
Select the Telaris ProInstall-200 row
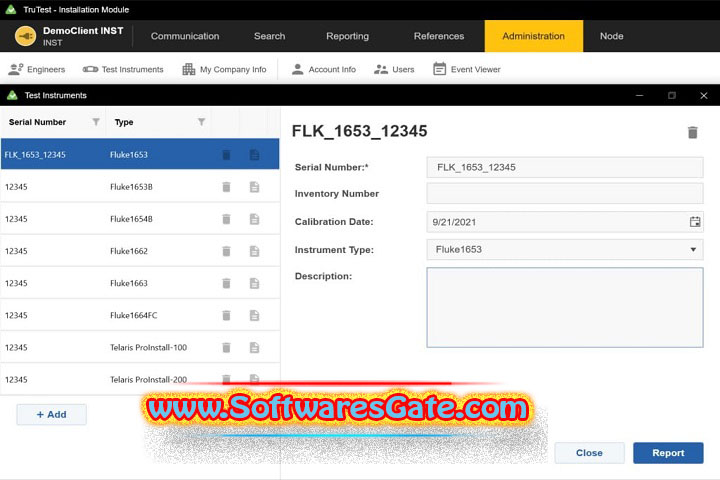140,379
